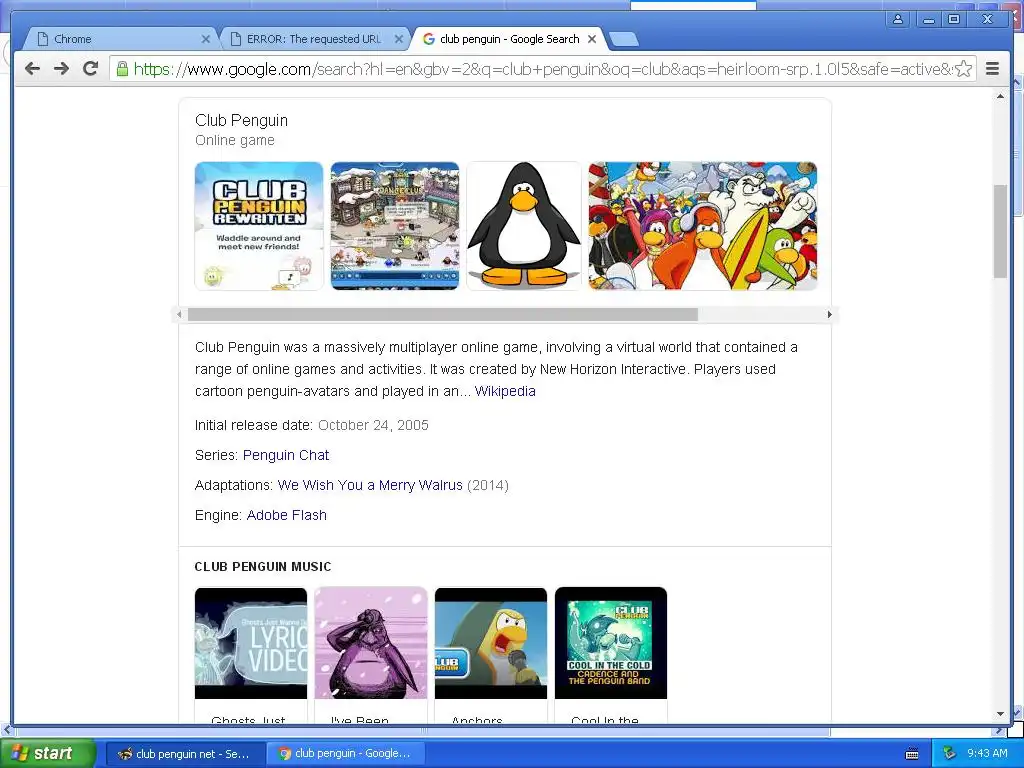Open the purple penguin music thumbnail
The image size is (1024, 768).
371,643
